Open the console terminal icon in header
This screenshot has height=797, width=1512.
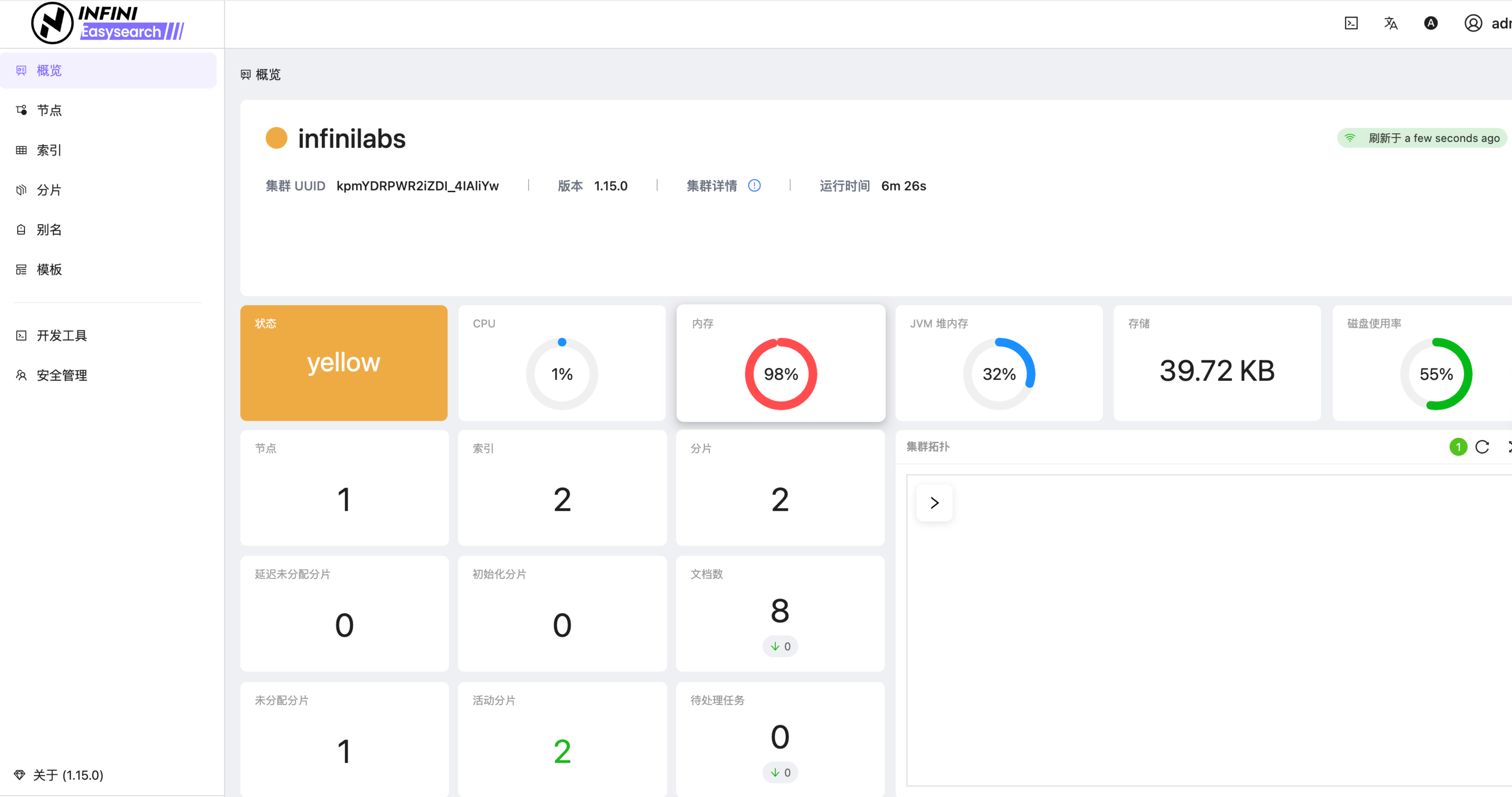coord(1351,23)
